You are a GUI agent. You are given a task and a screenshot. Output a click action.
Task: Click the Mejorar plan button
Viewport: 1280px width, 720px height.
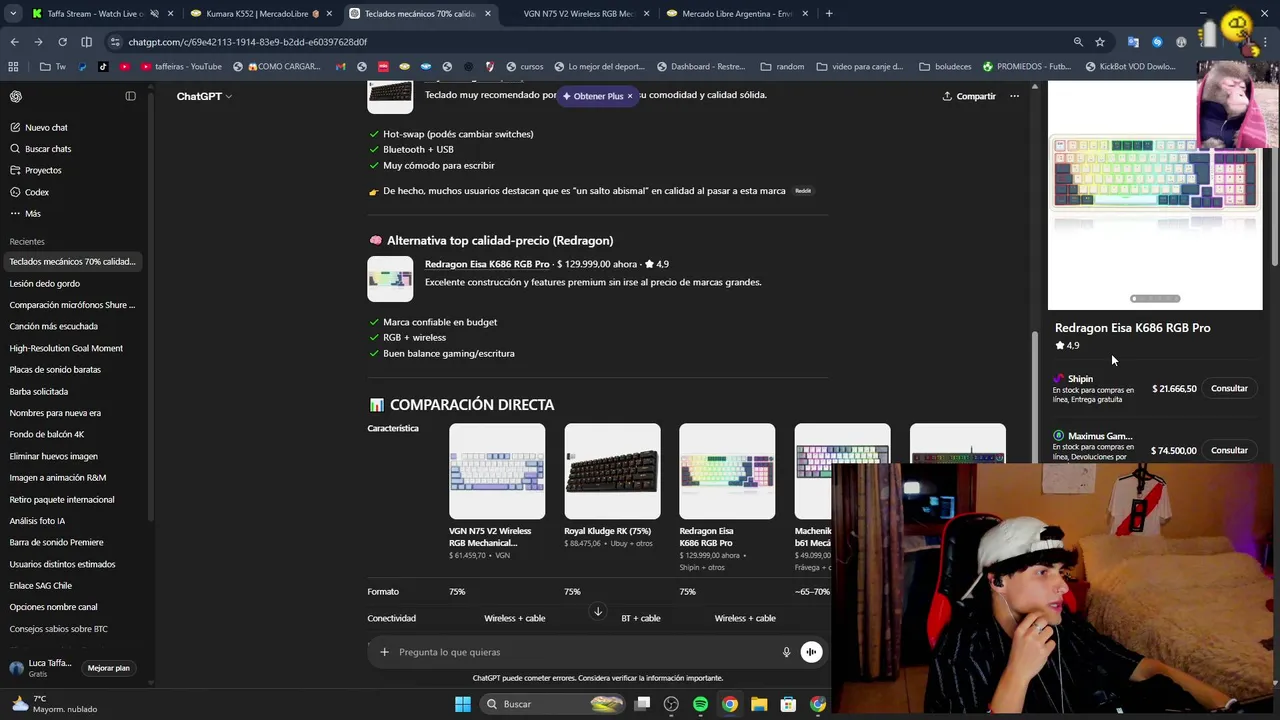tap(108, 668)
